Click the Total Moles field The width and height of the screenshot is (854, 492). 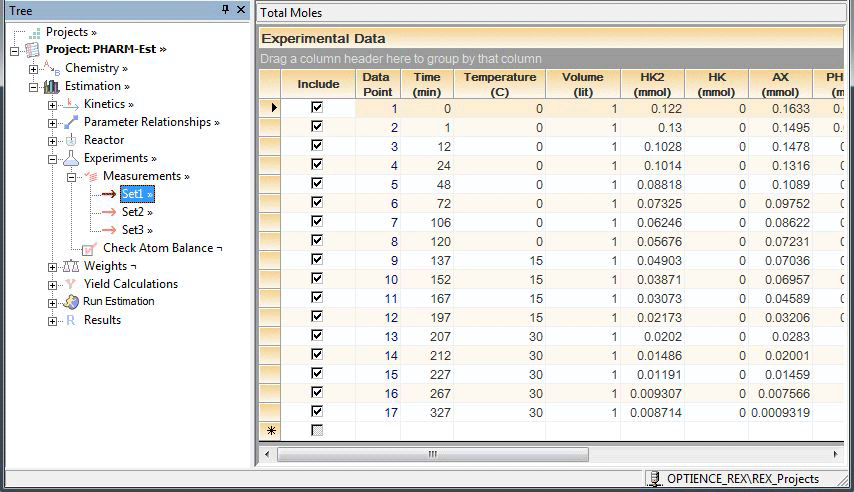551,13
